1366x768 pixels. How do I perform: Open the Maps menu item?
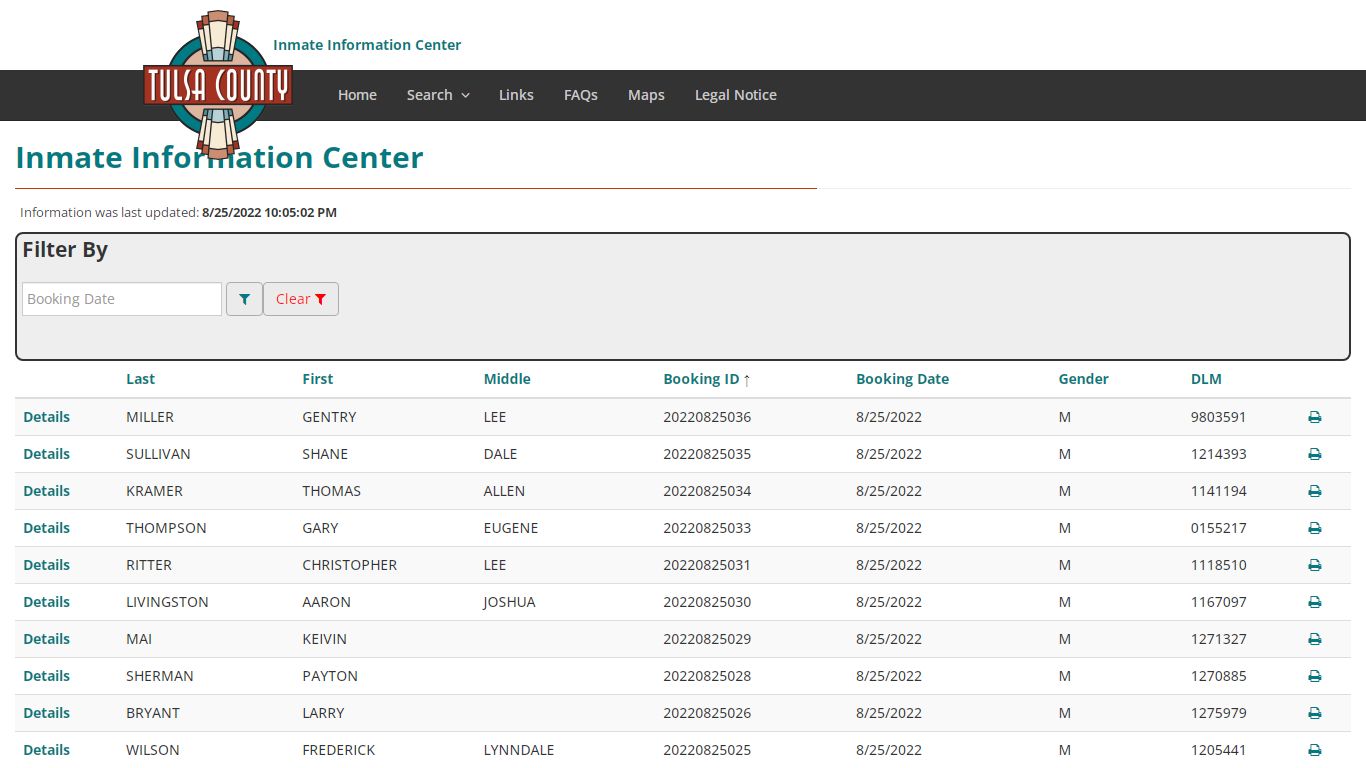(646, 95)
